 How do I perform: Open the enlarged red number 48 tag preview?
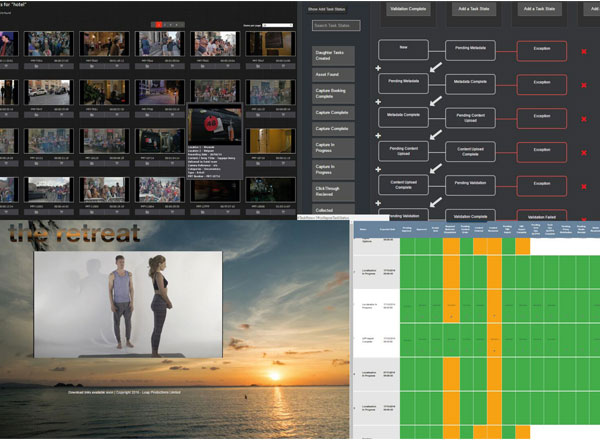(215, 125)
